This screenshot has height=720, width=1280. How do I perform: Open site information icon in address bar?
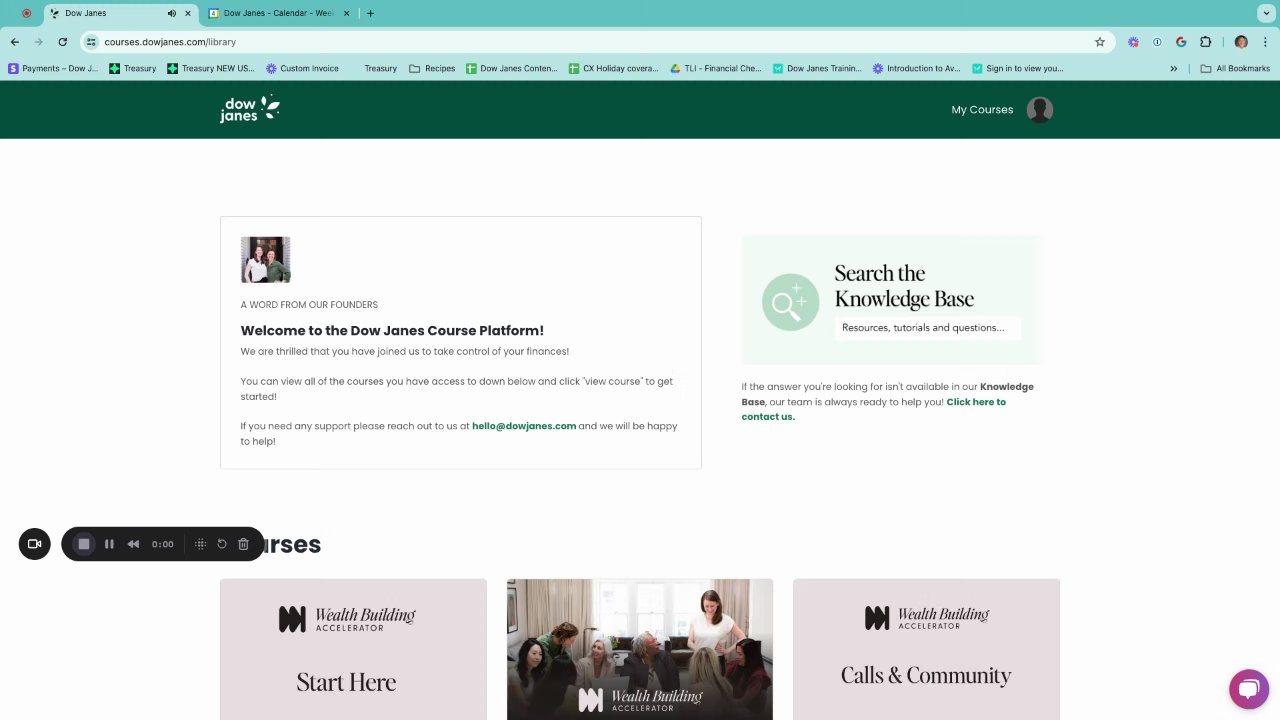tap(92, 42)
